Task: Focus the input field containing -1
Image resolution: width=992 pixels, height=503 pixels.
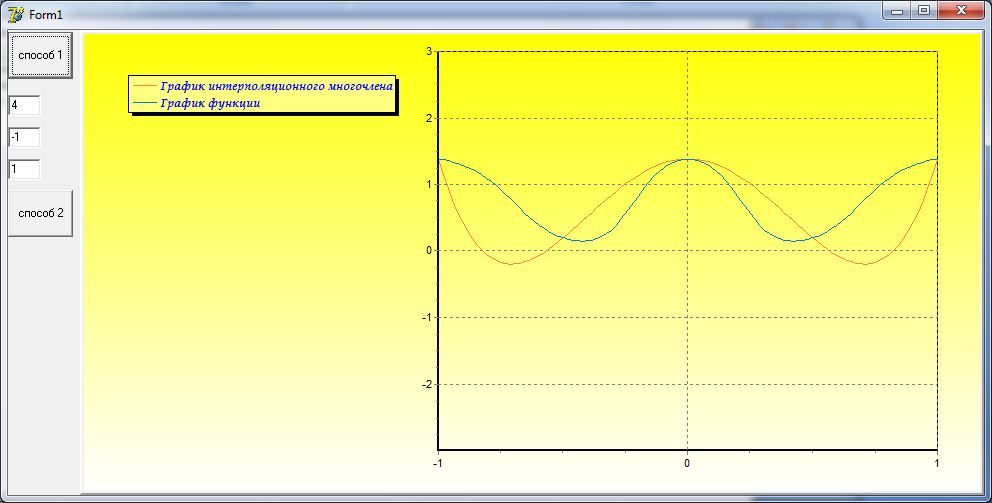Action: pos(25,137)
